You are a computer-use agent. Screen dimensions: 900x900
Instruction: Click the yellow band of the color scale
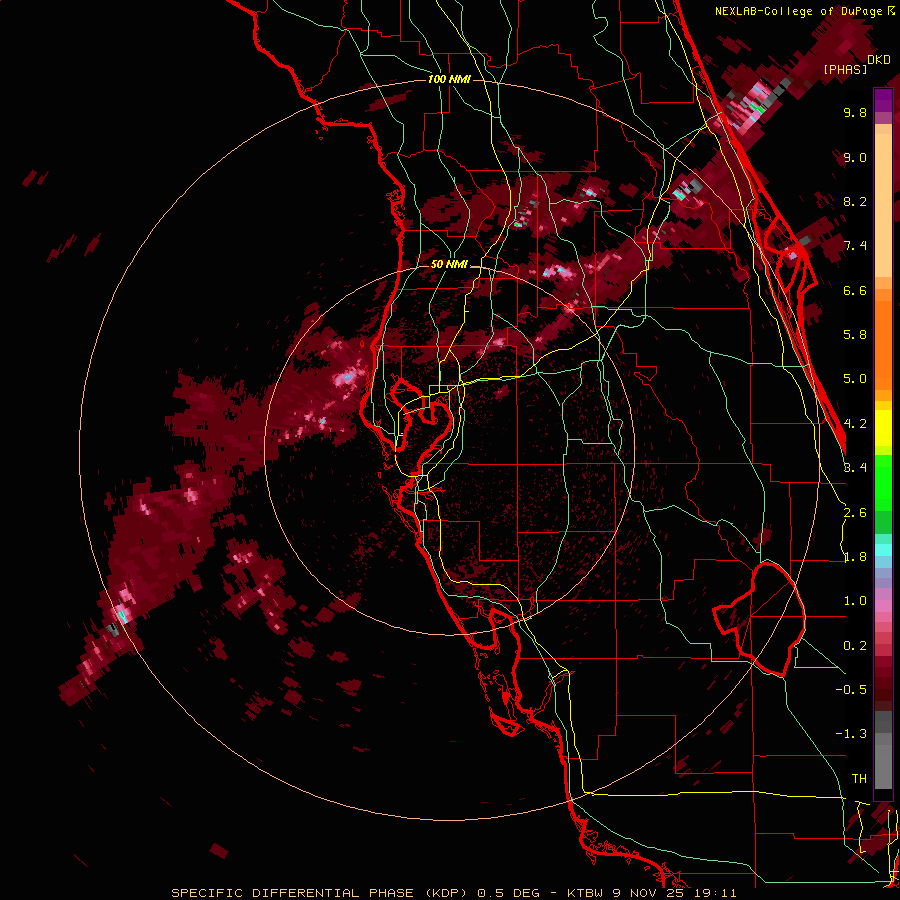[x=883, y=428]
